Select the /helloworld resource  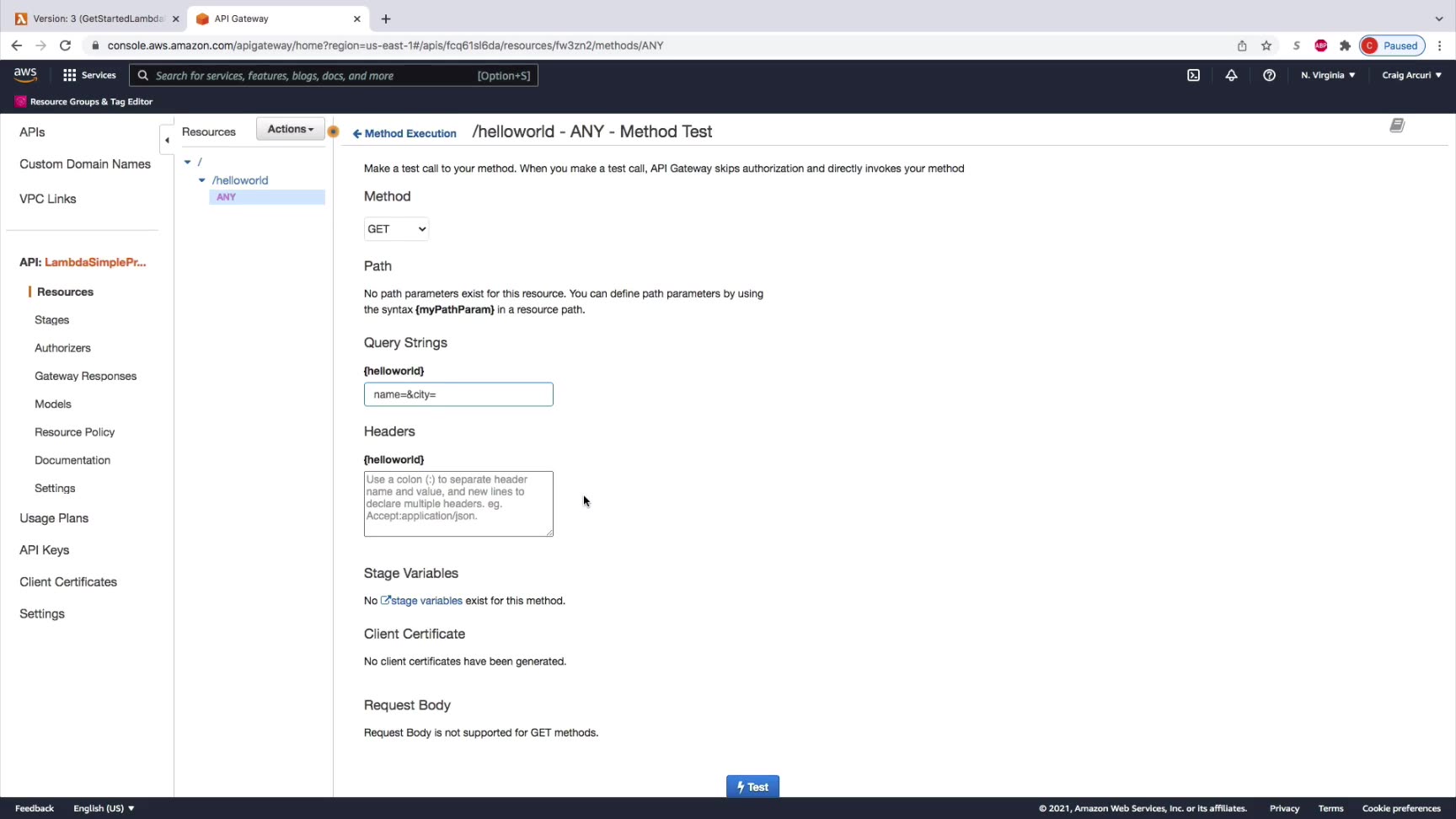point(240,180)
